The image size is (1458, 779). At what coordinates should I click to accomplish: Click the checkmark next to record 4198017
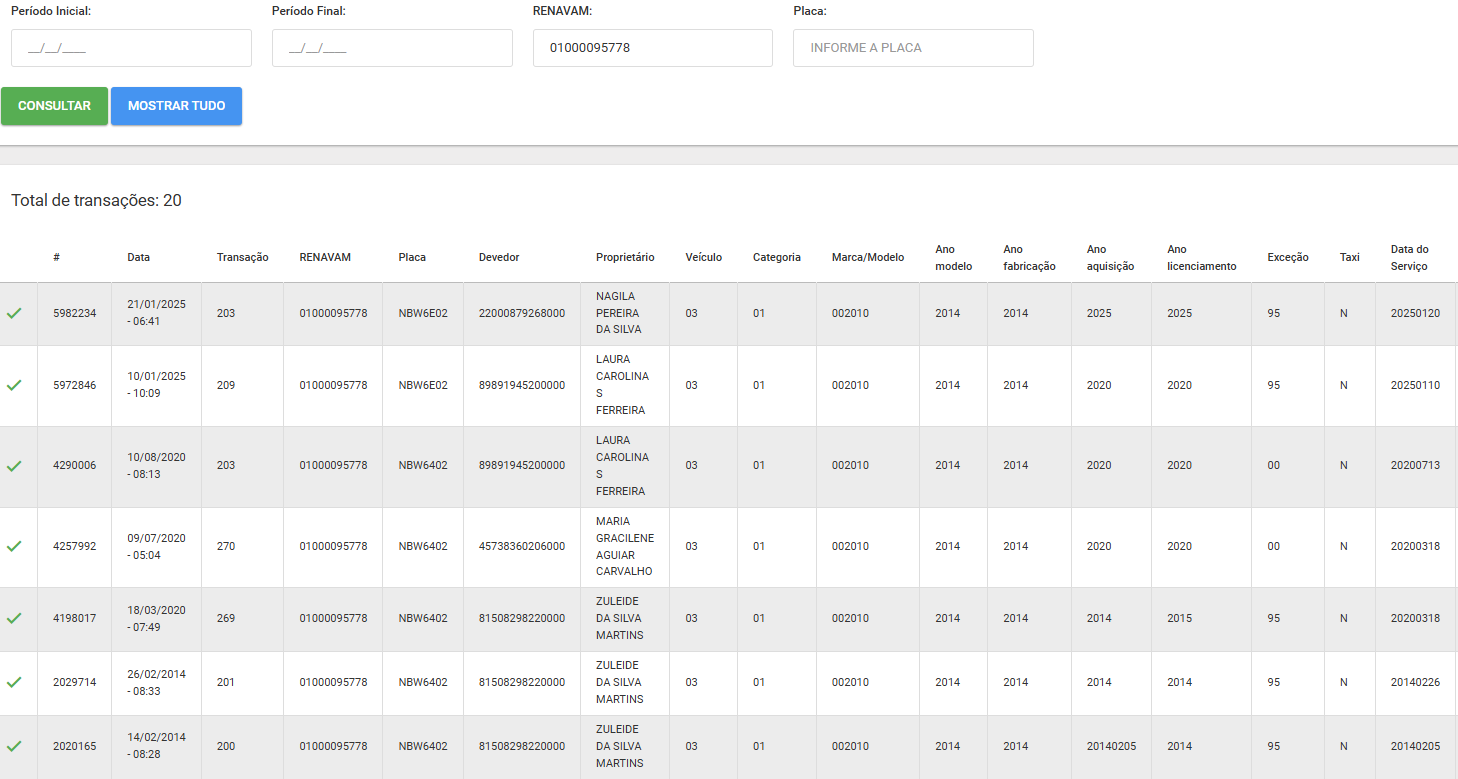[14, 618]
